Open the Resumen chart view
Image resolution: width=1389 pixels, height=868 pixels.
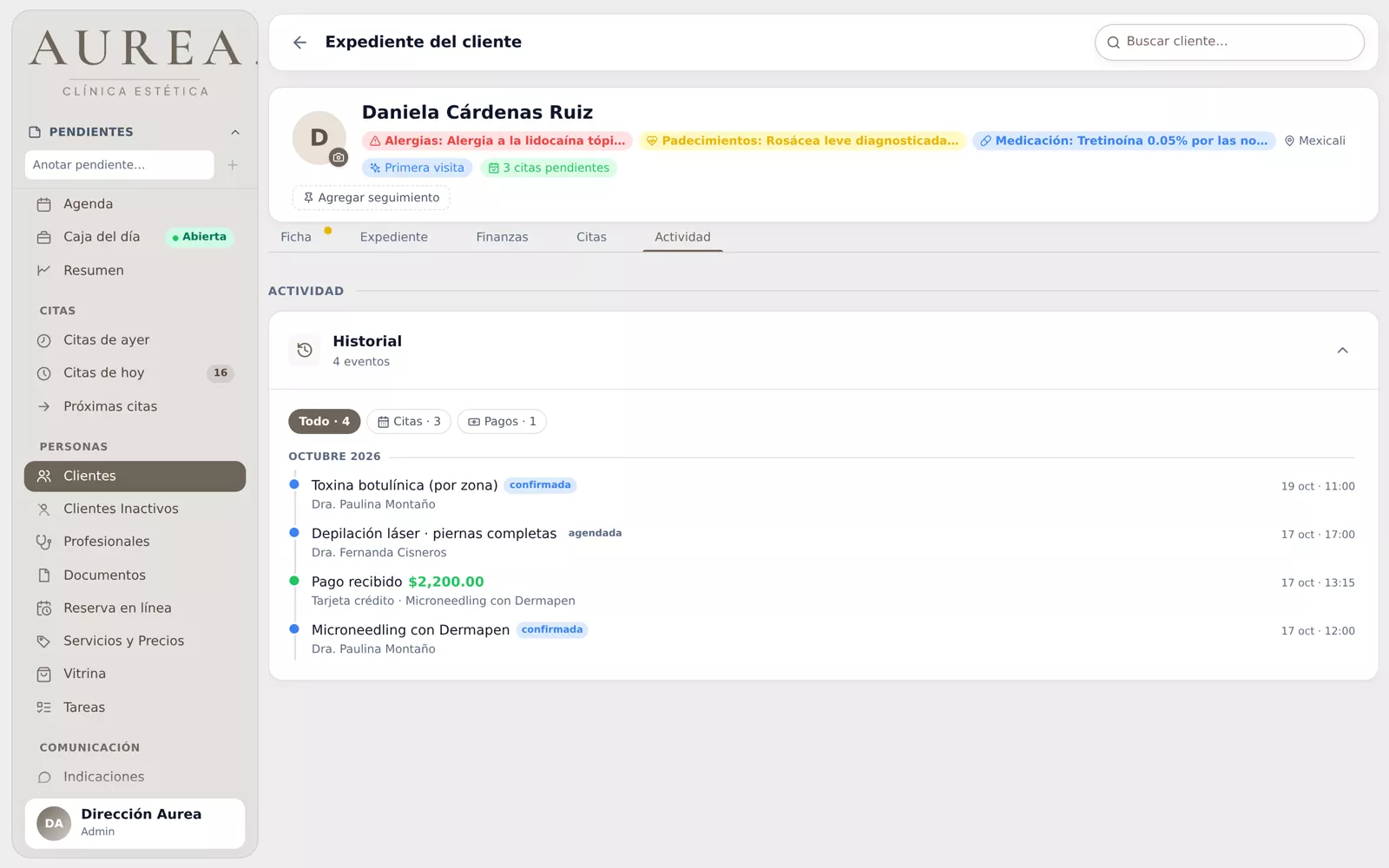tap(135, 271)
